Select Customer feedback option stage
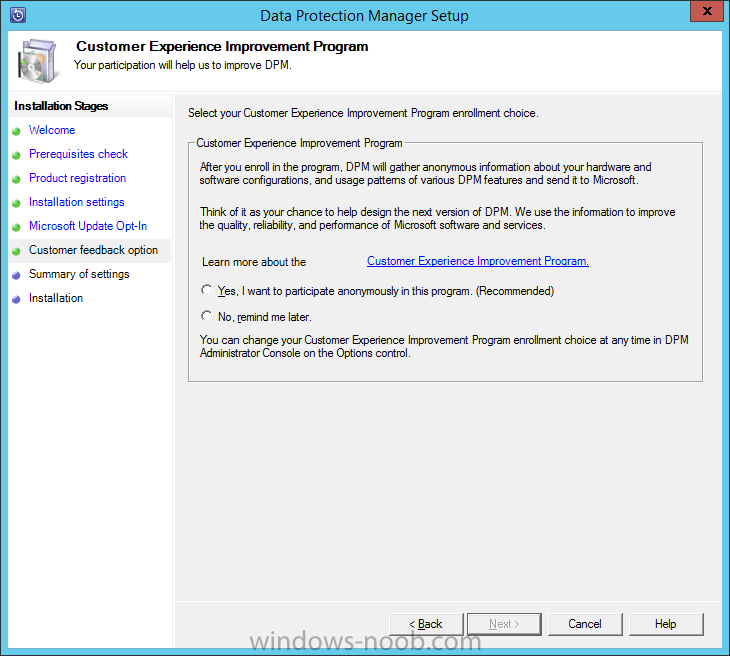Image resolution: width=730 pixels, height=656 pixels. 93,250
